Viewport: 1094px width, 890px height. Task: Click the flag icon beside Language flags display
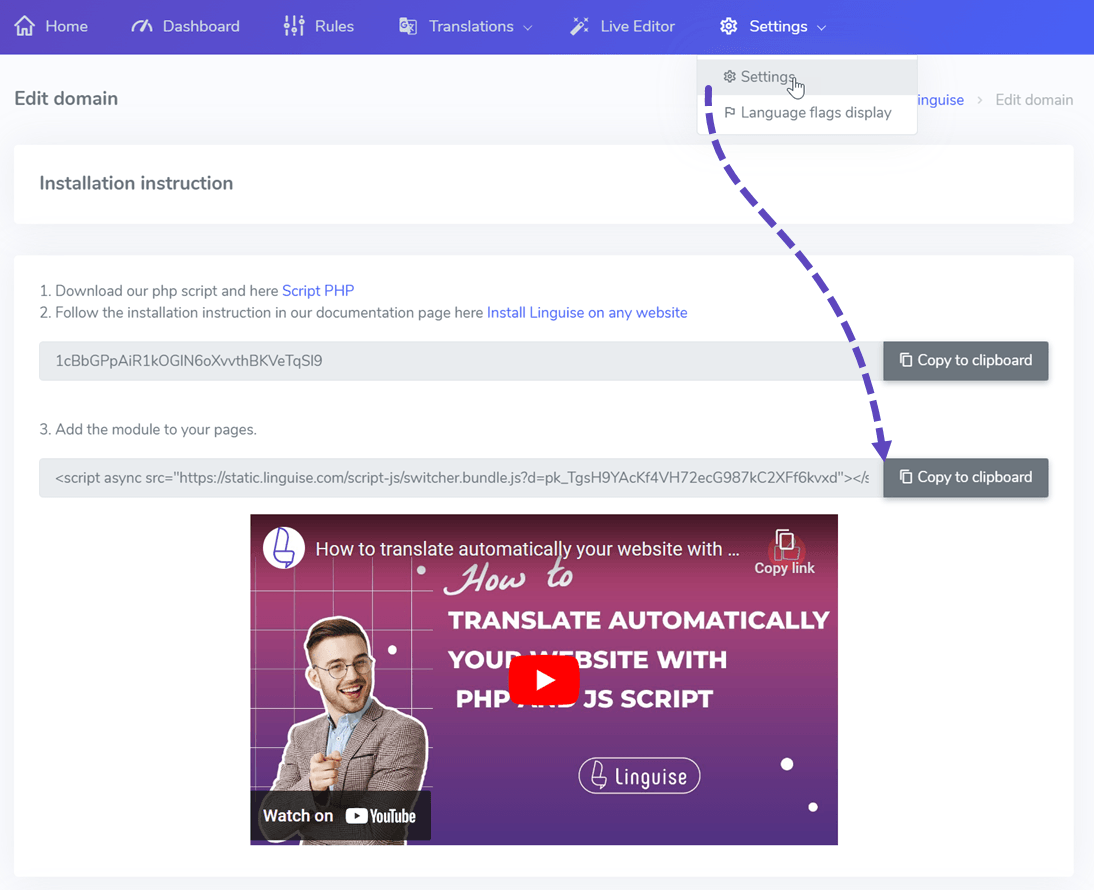point(730,112)
